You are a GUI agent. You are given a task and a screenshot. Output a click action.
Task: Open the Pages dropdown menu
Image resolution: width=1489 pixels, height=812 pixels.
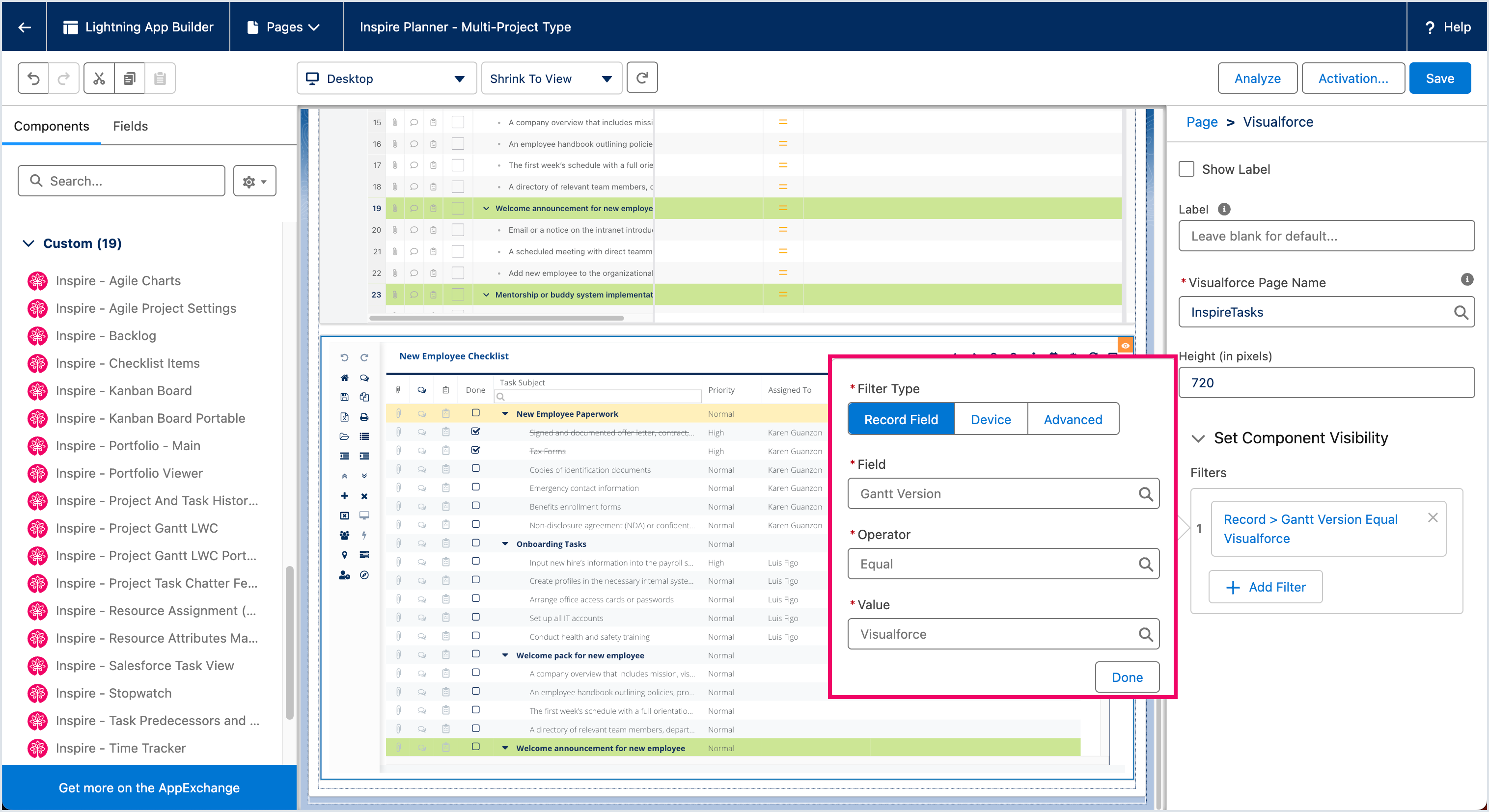click(284, 27)
